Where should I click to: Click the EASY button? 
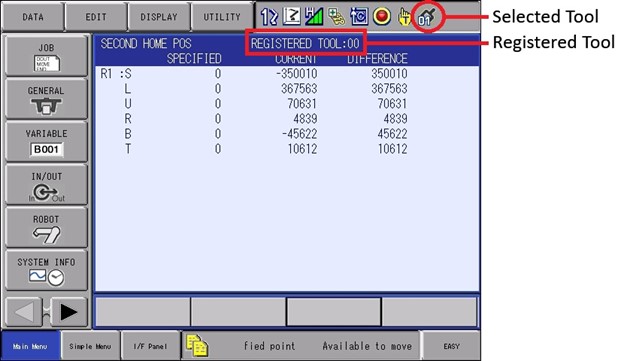pos(451,346)
